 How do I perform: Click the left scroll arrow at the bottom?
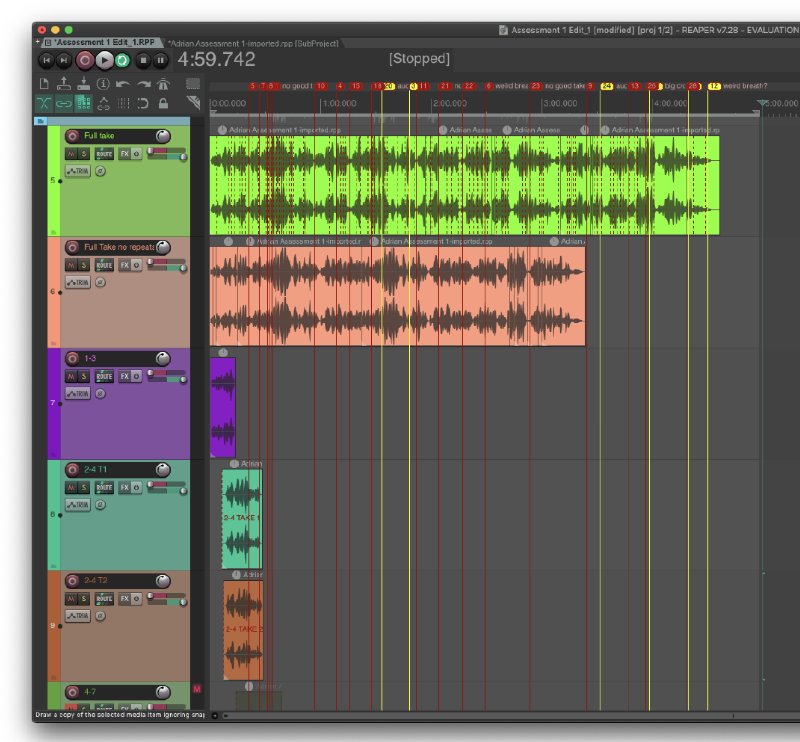[215, 715]
